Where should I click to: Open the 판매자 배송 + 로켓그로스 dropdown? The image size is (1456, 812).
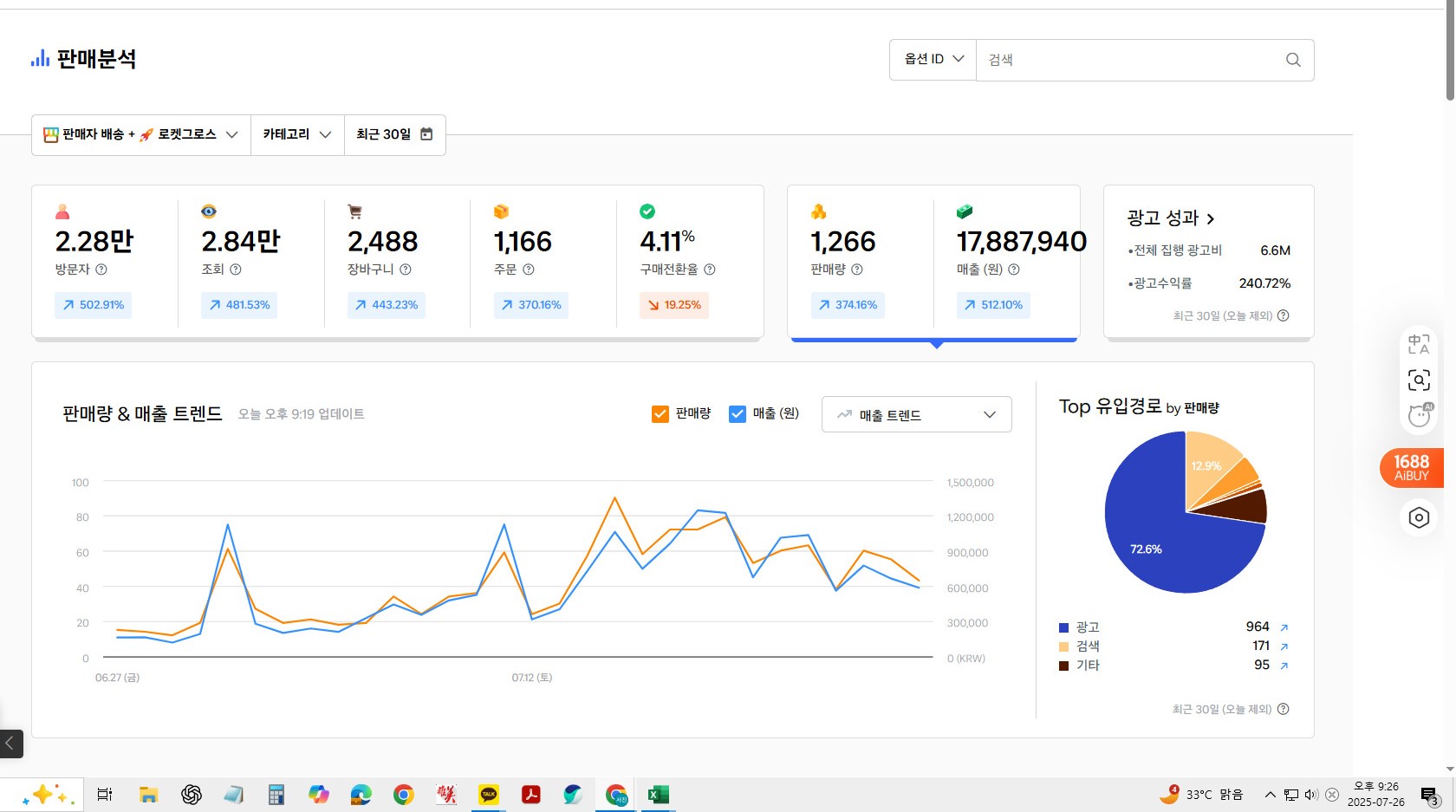[141, 135]
